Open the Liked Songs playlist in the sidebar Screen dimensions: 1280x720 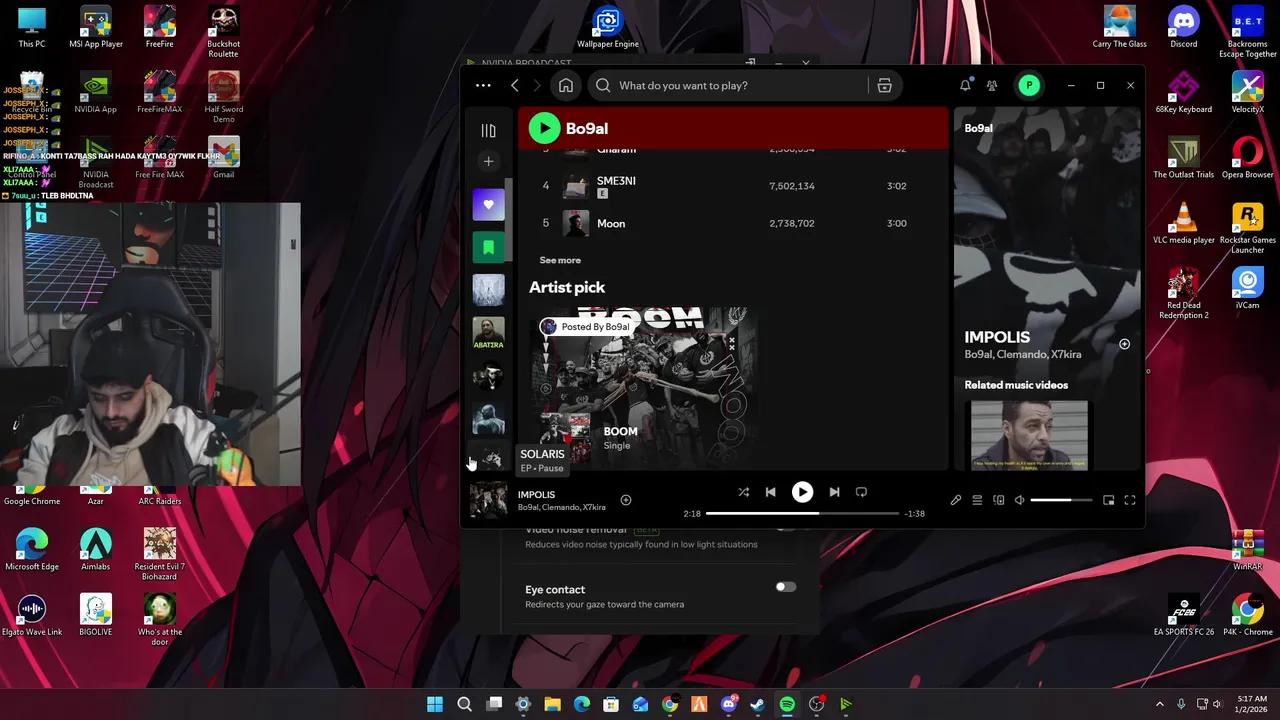click(x=488, y=204)
